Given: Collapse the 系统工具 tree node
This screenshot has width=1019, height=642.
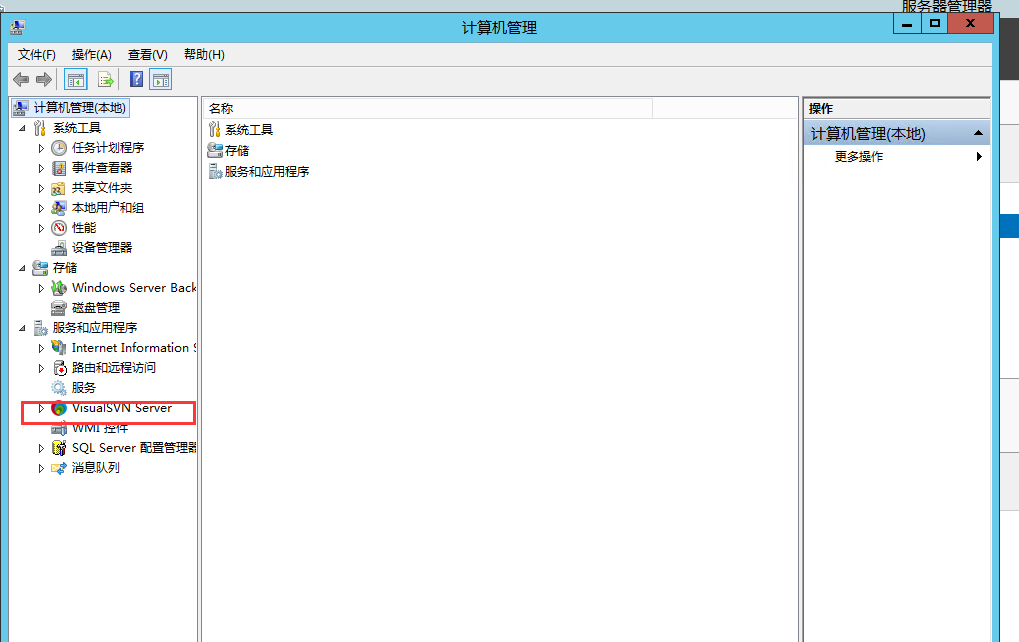Looking at the screenshot, I should 23,128.
